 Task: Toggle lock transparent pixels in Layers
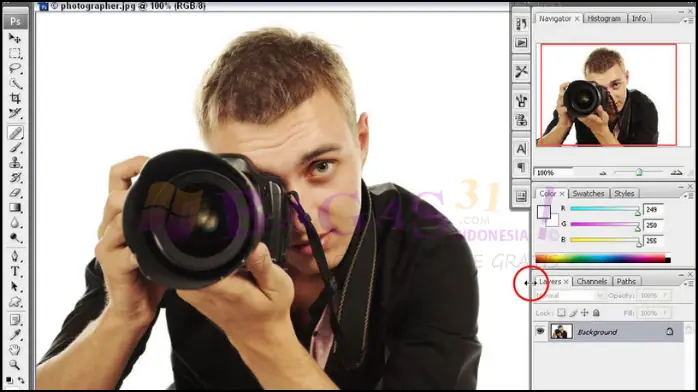click(x=561, y=313)
